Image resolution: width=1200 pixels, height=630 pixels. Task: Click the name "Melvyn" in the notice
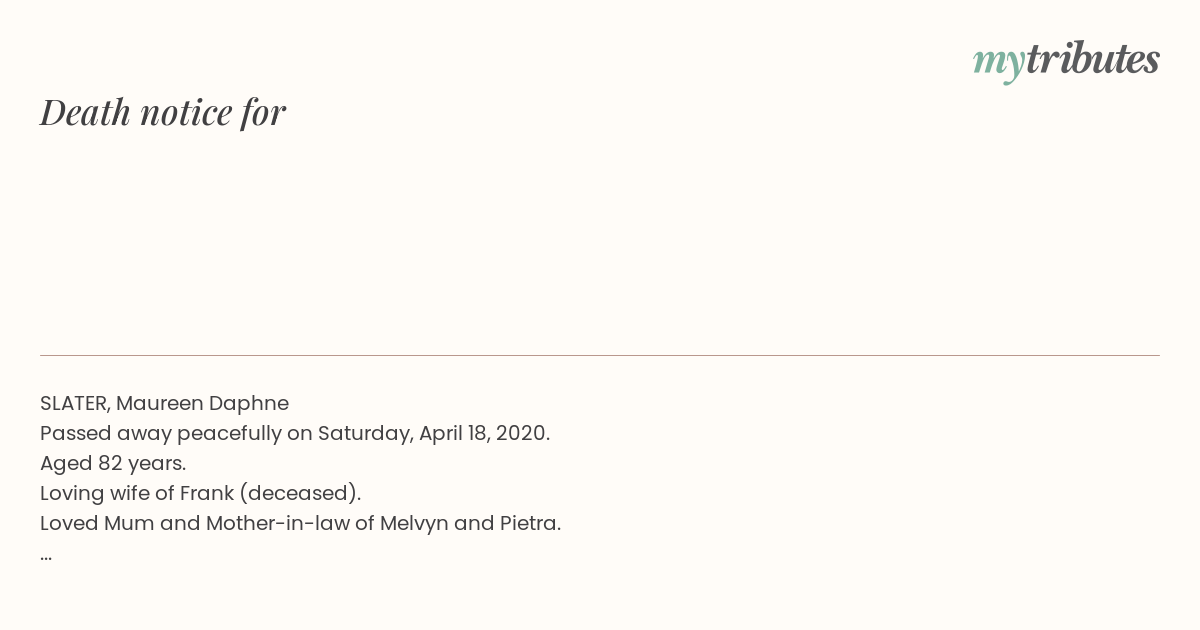414,523
